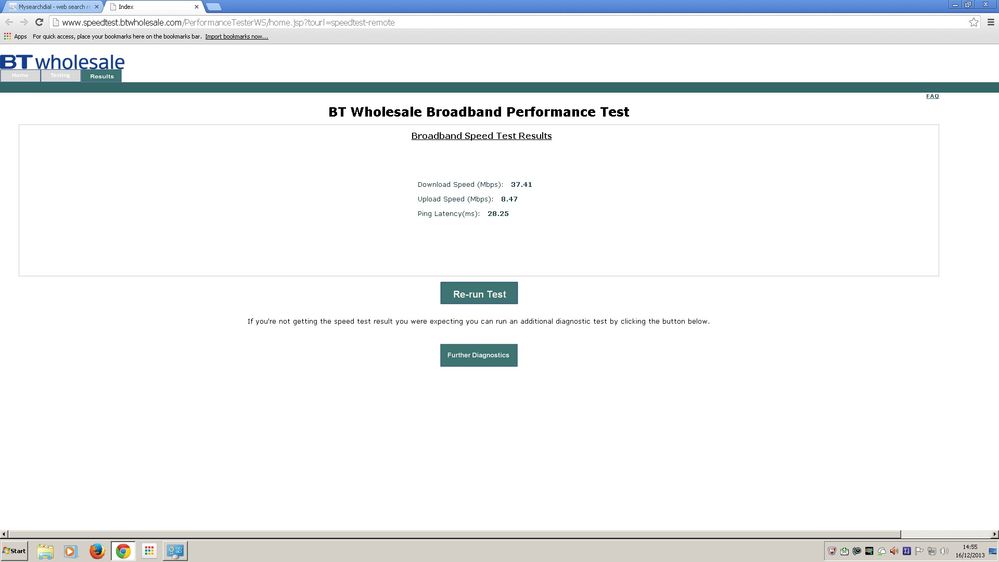Click the grey speaker tray icon

tap(944, 551)
